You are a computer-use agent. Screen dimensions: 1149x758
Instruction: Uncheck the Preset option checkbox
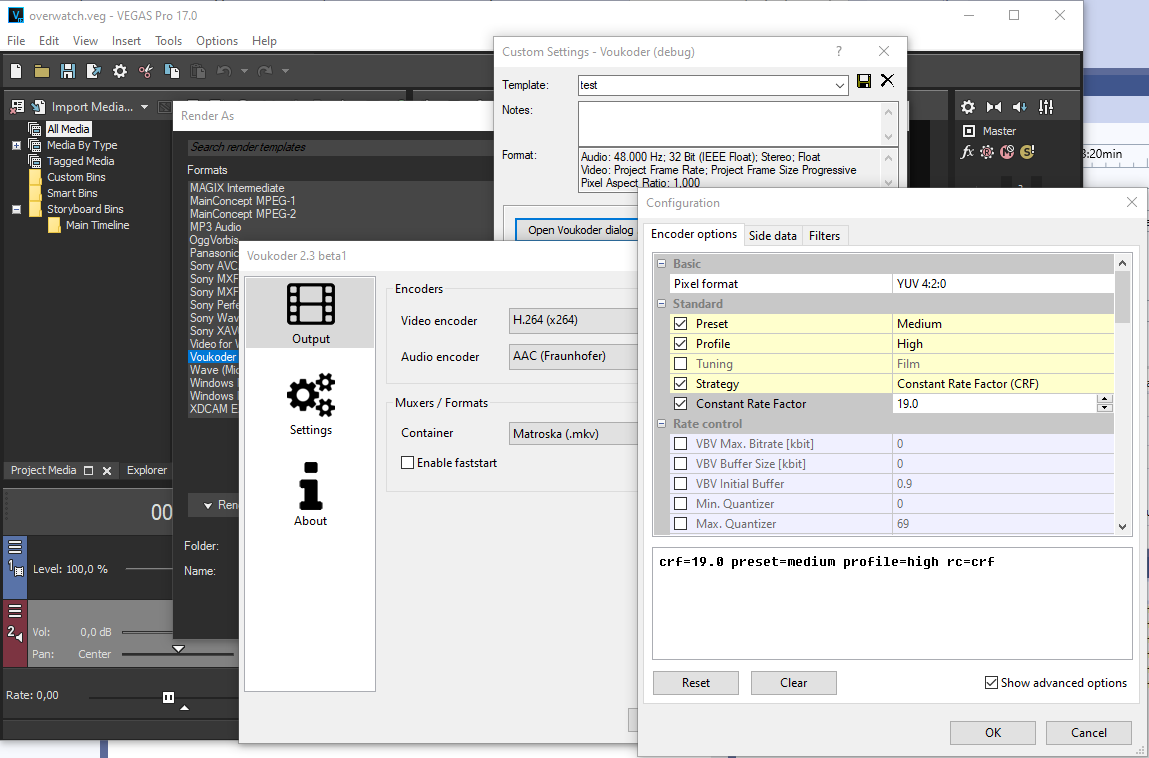[681, 324]
